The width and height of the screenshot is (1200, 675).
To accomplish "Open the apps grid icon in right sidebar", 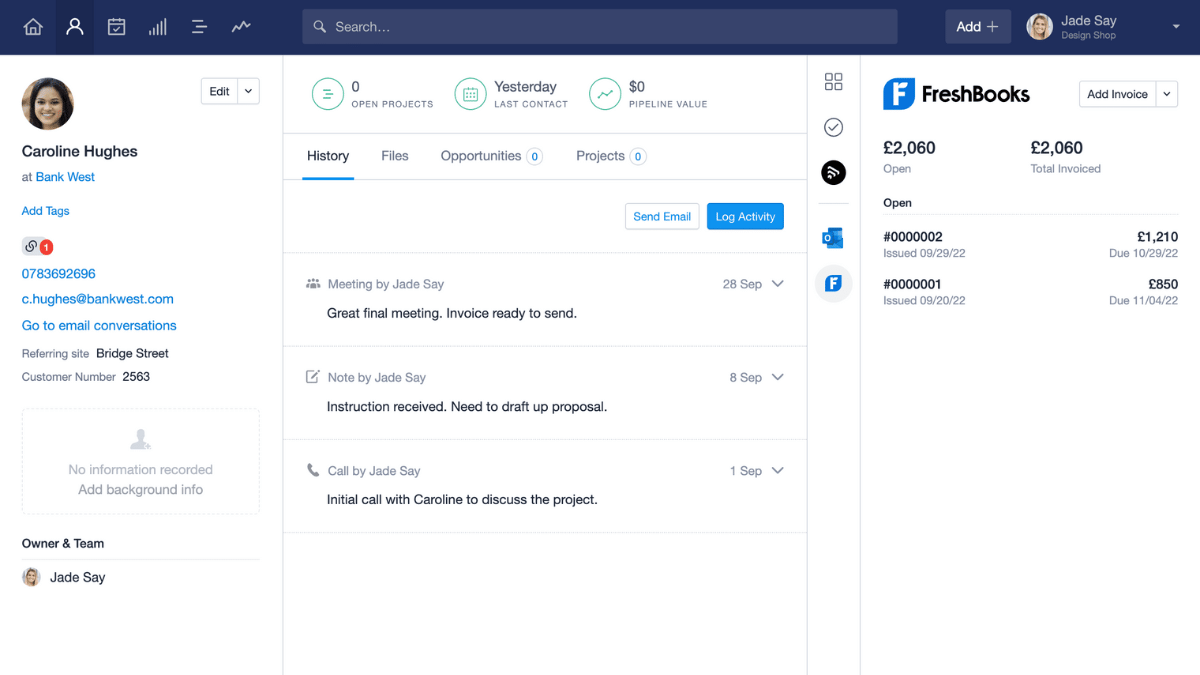I will tap(833, 81).
